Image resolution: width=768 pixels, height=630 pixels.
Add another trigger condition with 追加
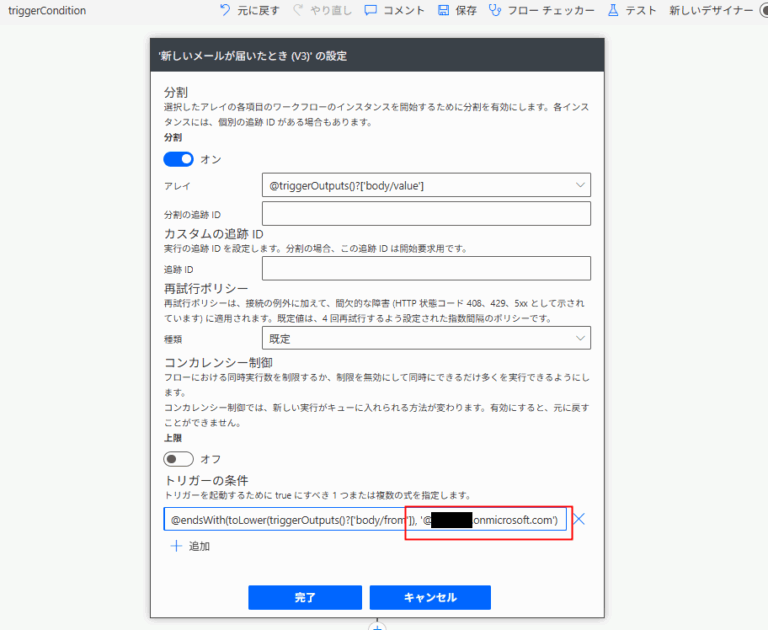pos(190,546)
